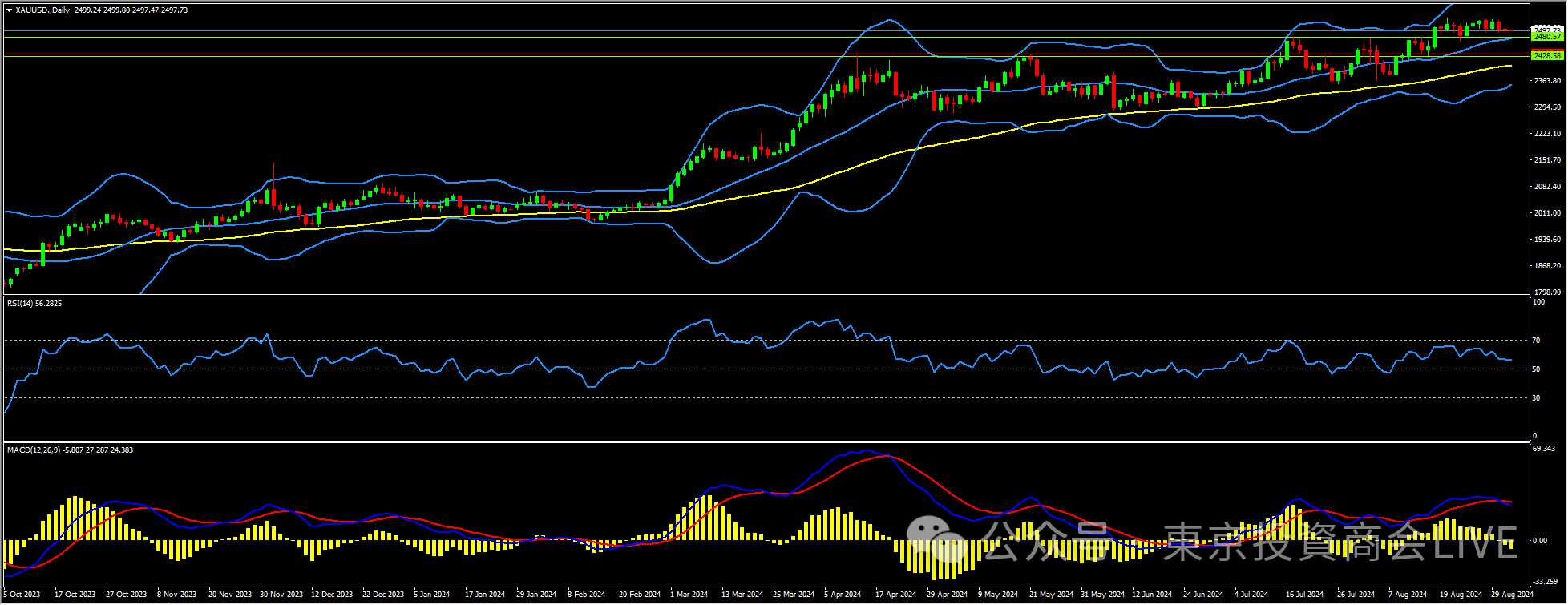
Task: Click the 20 Nov 2023 date label
Action: click(229, 595)
